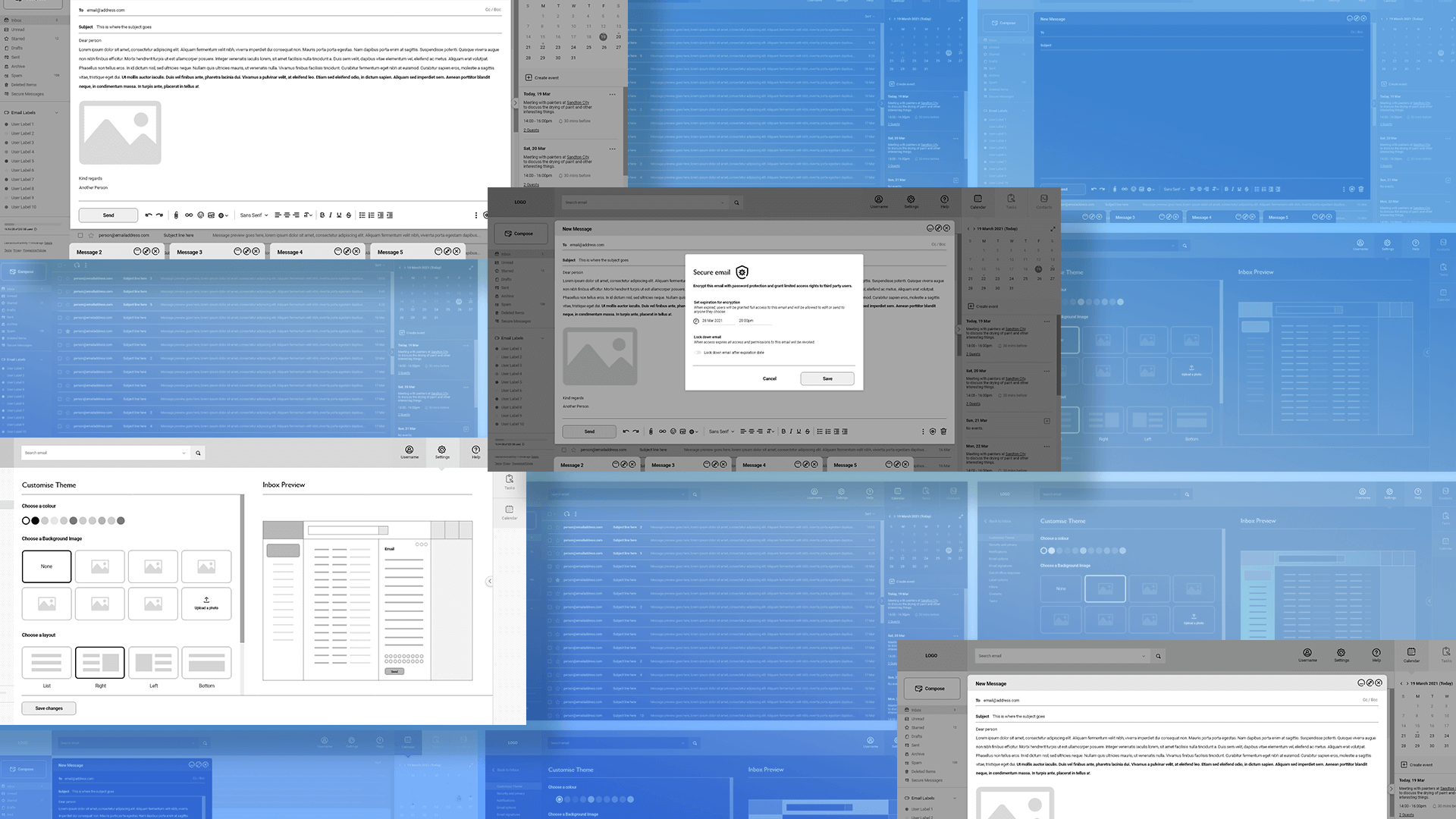The width and height of the screenshot is (1456, 819).
Task: Click the 20:00pm expiration time field
Action: [x=746, y=321]
